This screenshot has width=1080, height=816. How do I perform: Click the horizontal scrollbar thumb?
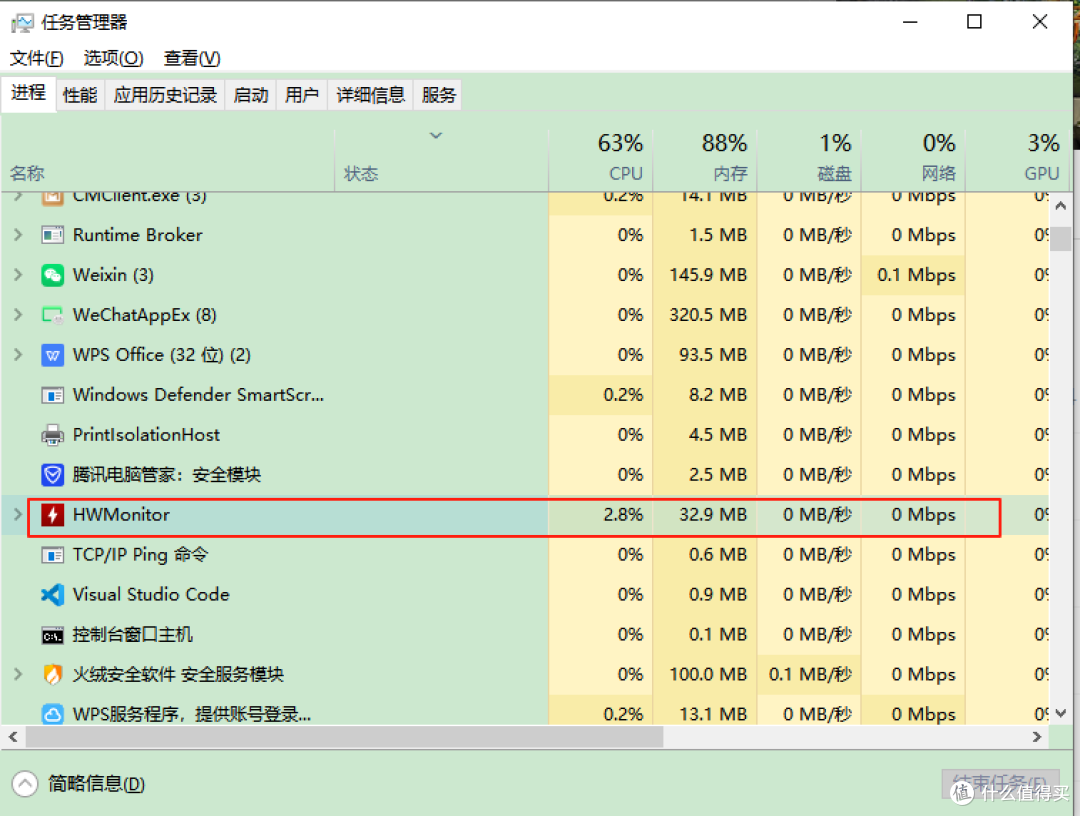pos(344,737)
